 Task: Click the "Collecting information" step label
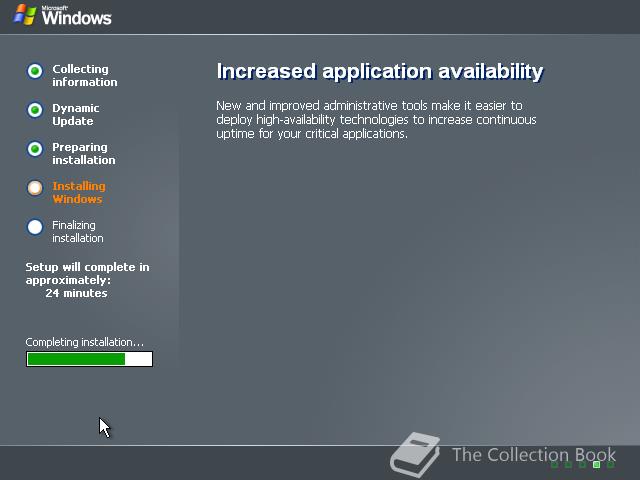pyautogui.click(x=85, y=76)
